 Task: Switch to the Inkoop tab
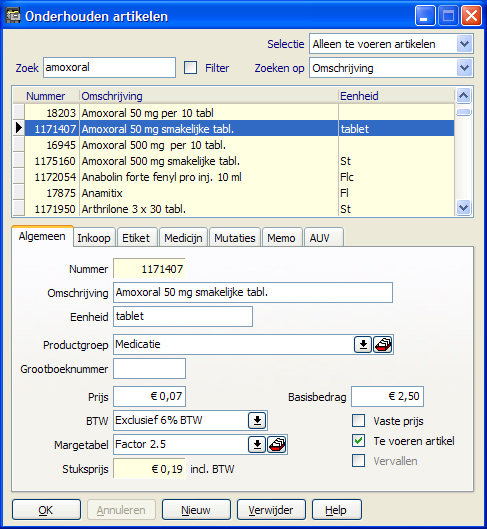(x=94, y=238)
